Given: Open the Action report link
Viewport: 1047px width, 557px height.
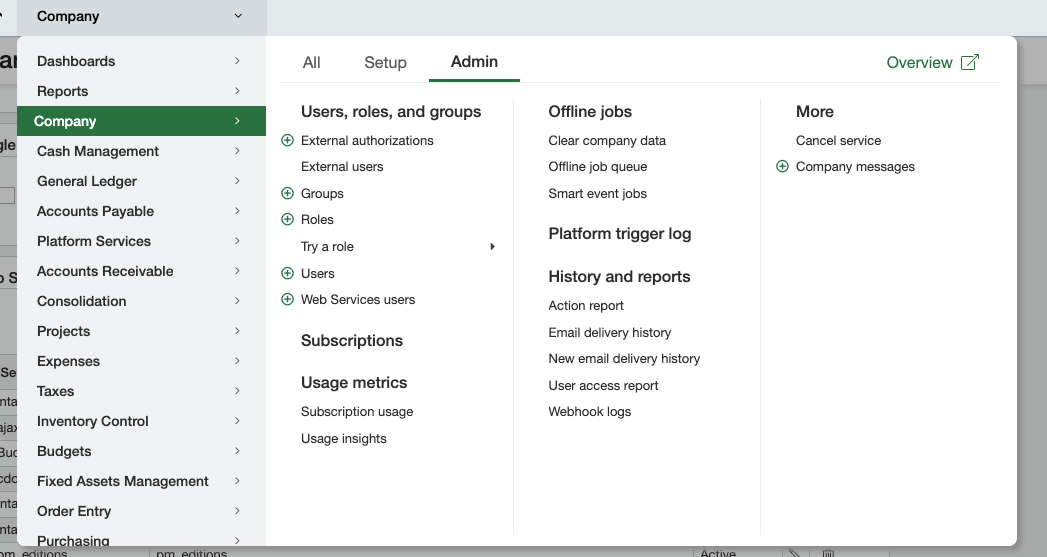Looking at the screenshot, I should 586,305.
